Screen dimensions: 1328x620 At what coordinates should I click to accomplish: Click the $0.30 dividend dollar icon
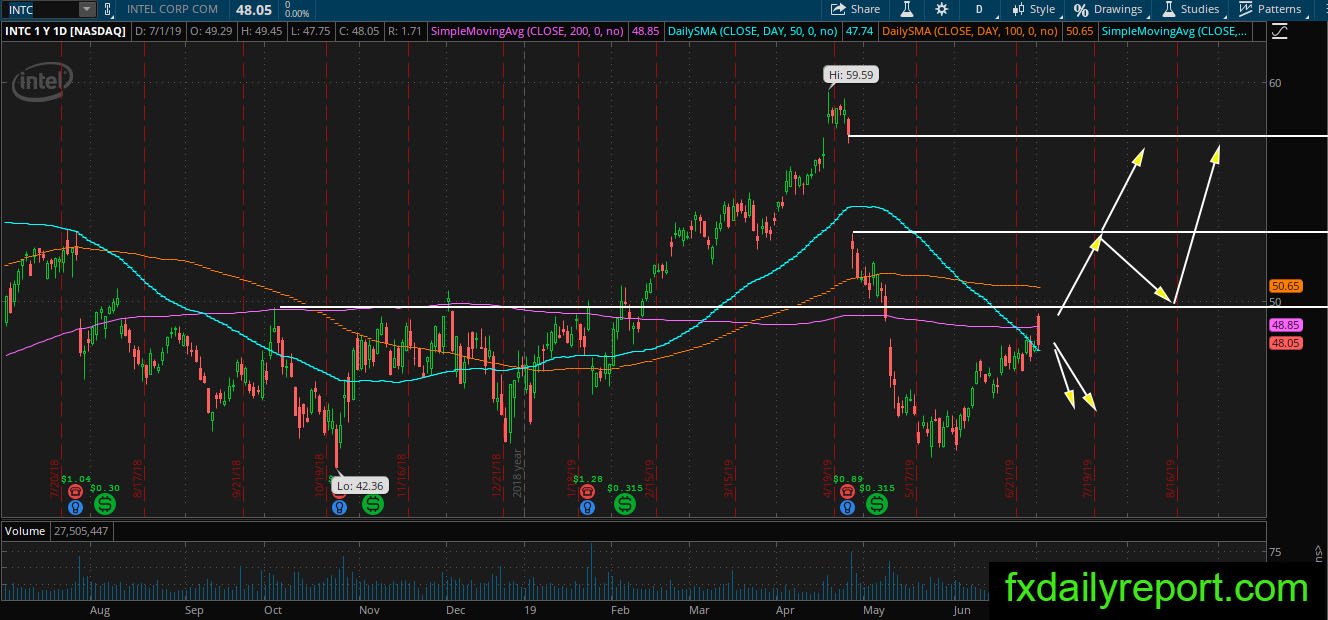(105, 504)
